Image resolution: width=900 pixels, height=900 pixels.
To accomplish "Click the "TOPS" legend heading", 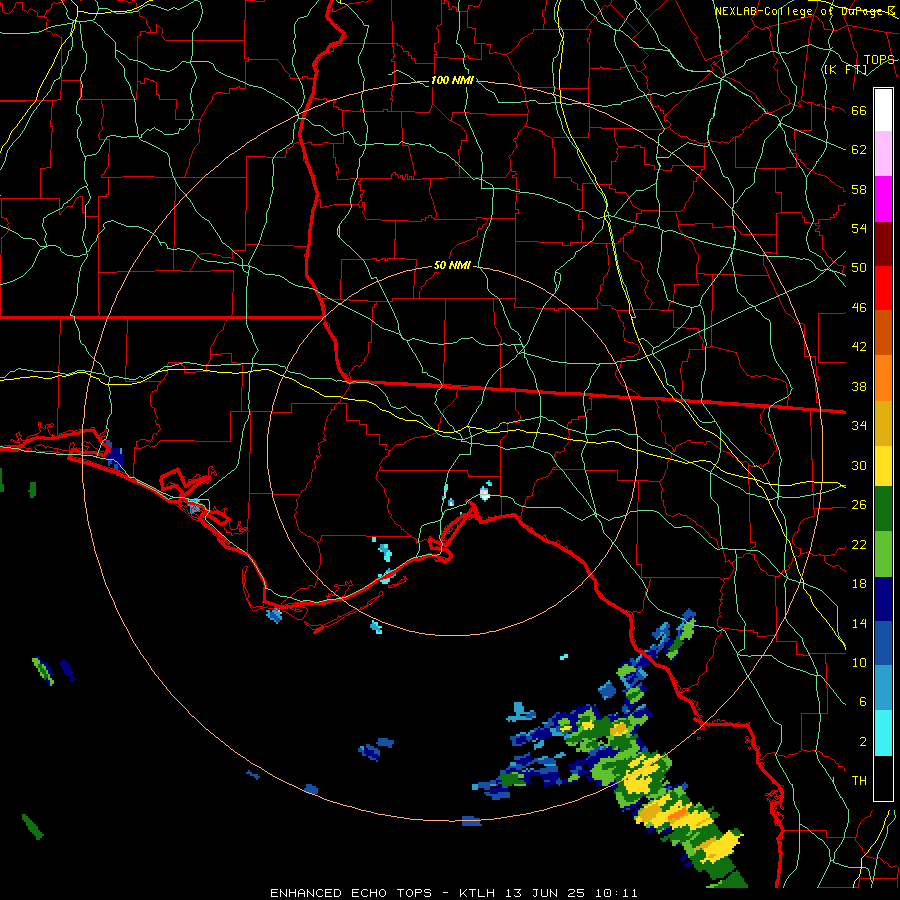I will click(879, 59).
